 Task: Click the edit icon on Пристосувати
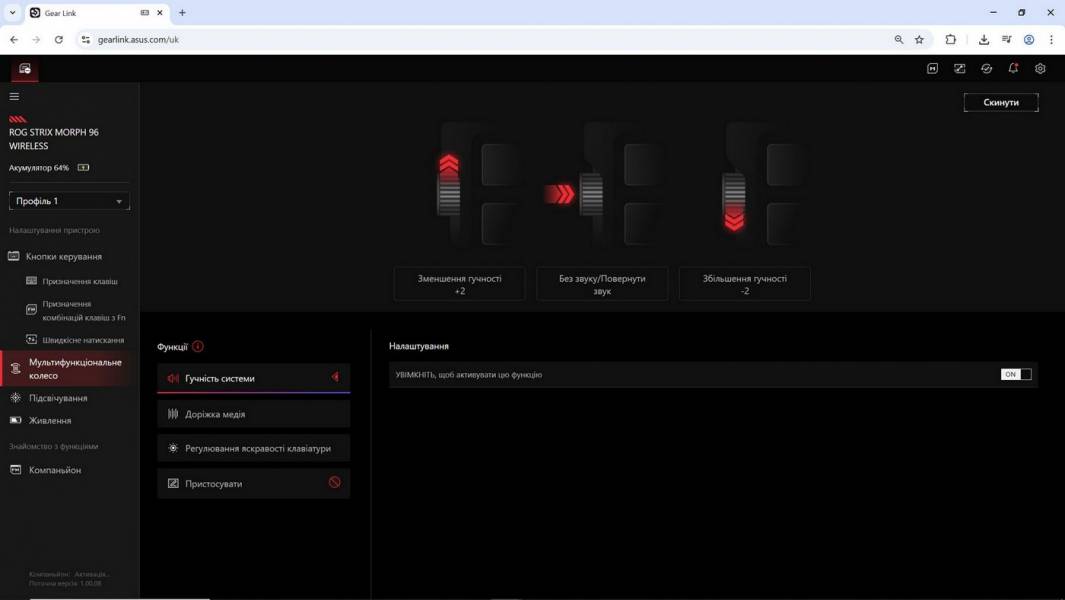pos(173,484)
